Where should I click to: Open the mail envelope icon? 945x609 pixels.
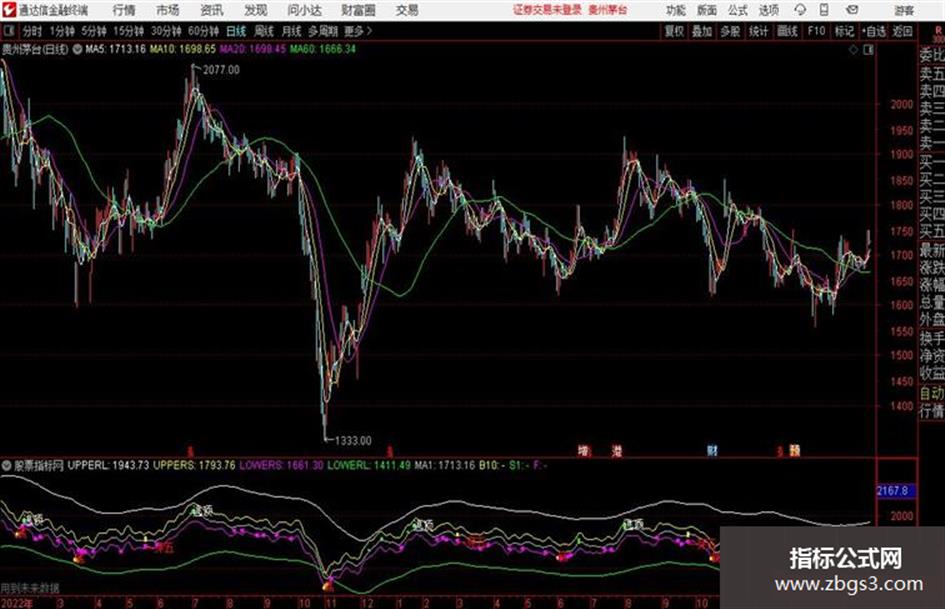(x=852, y=10)
